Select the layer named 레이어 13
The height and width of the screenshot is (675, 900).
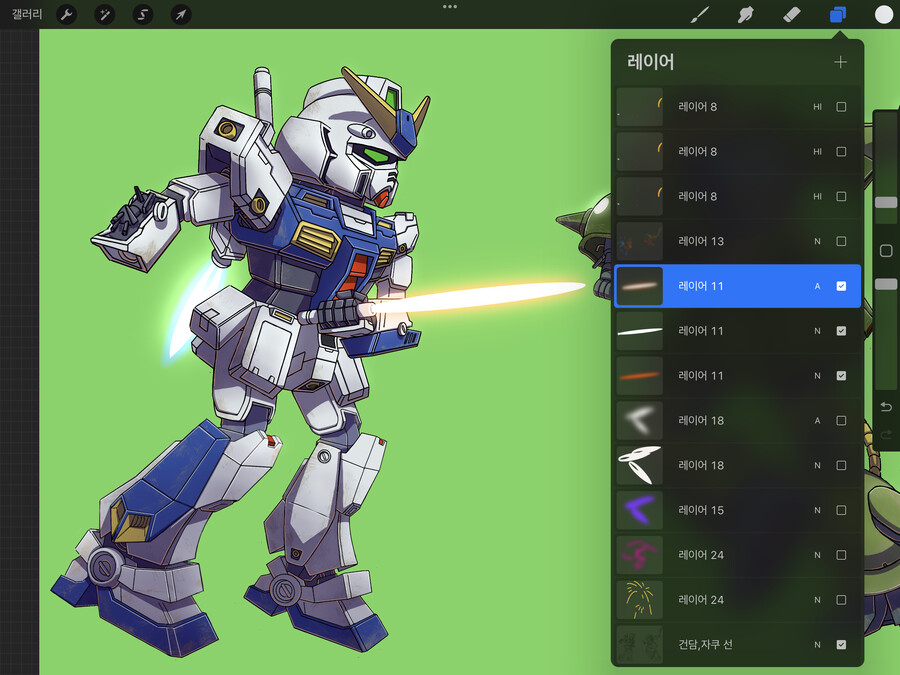click(701, 241)
